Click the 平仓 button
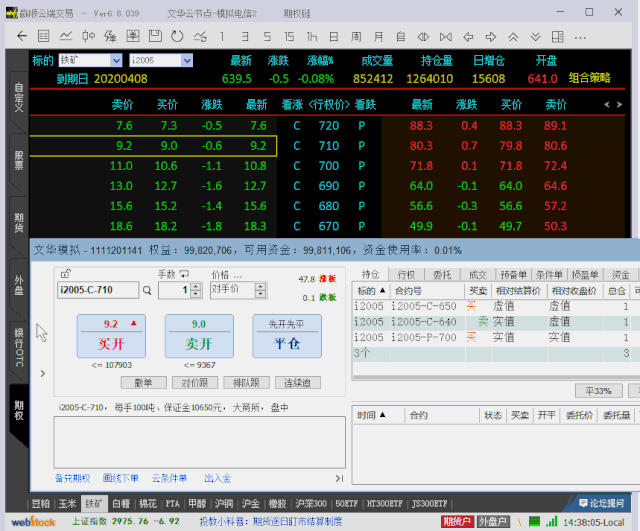Viewport: 640px width, 531px height. 287,336
